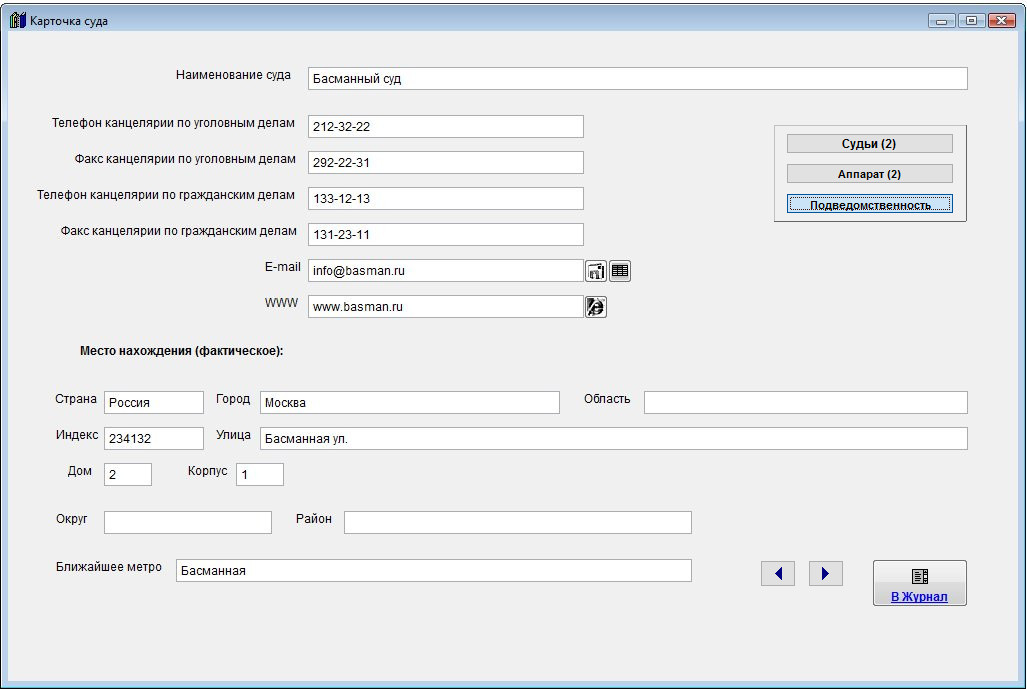Click the empty Район field
1027x689 pixels.
(517, 522)
